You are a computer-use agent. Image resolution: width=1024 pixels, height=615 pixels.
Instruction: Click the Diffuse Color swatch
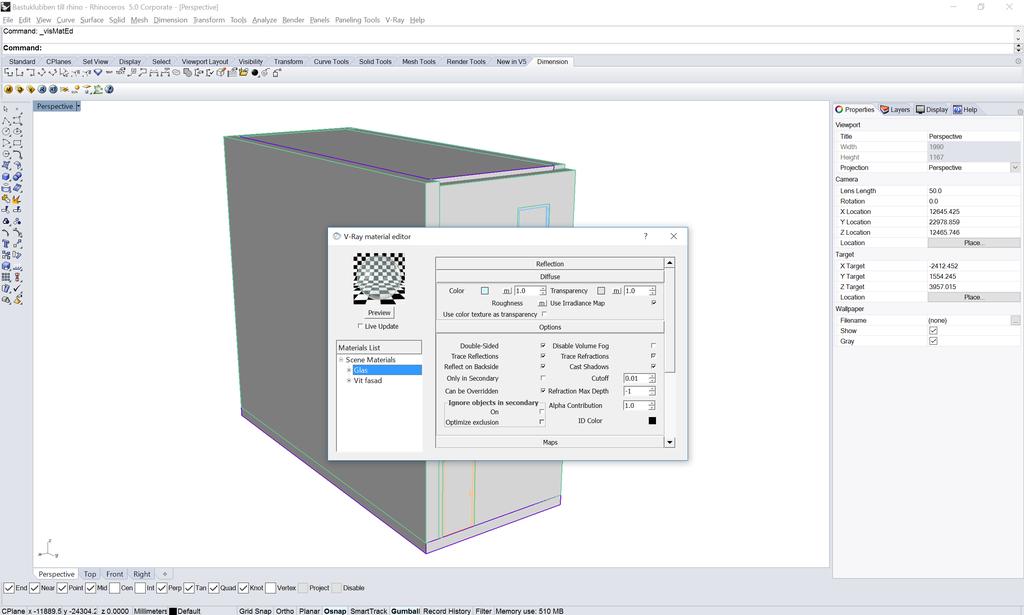point(485,291)
